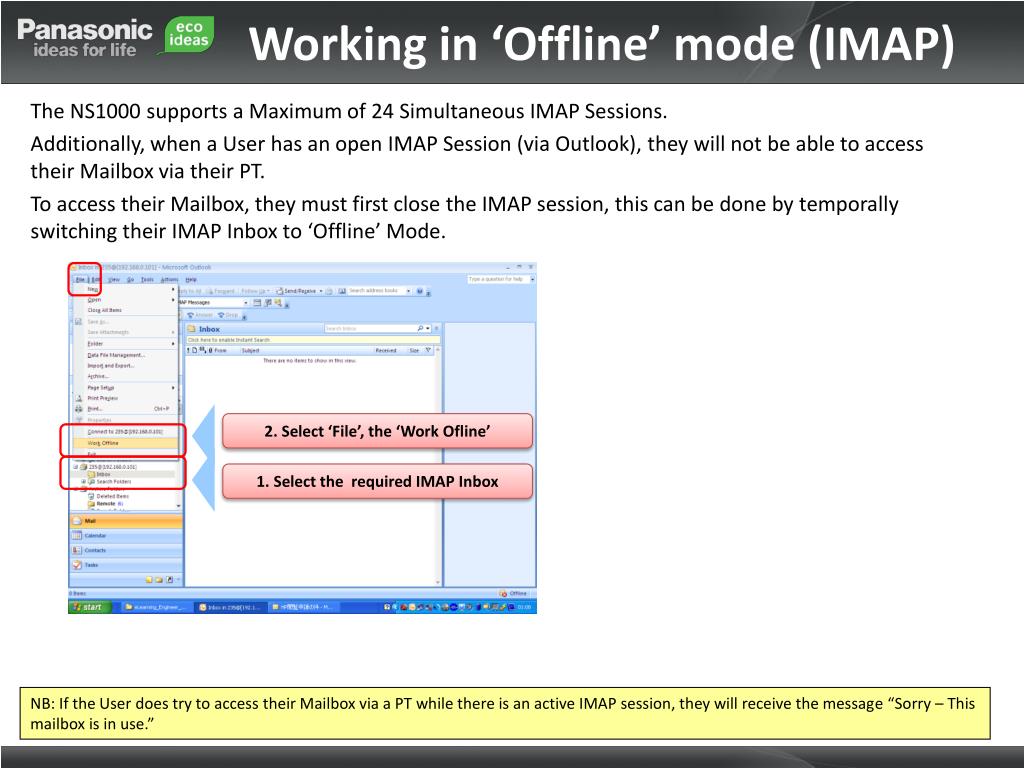This screenshot has width=1024, height=768.
Task: Switch to the Mail navigation pane
Action: tap(126, 521)
